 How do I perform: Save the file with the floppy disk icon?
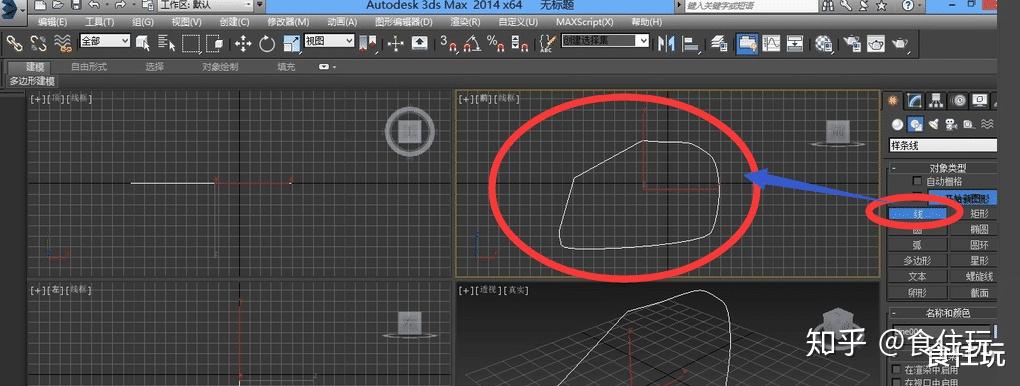tap(76, 5)
